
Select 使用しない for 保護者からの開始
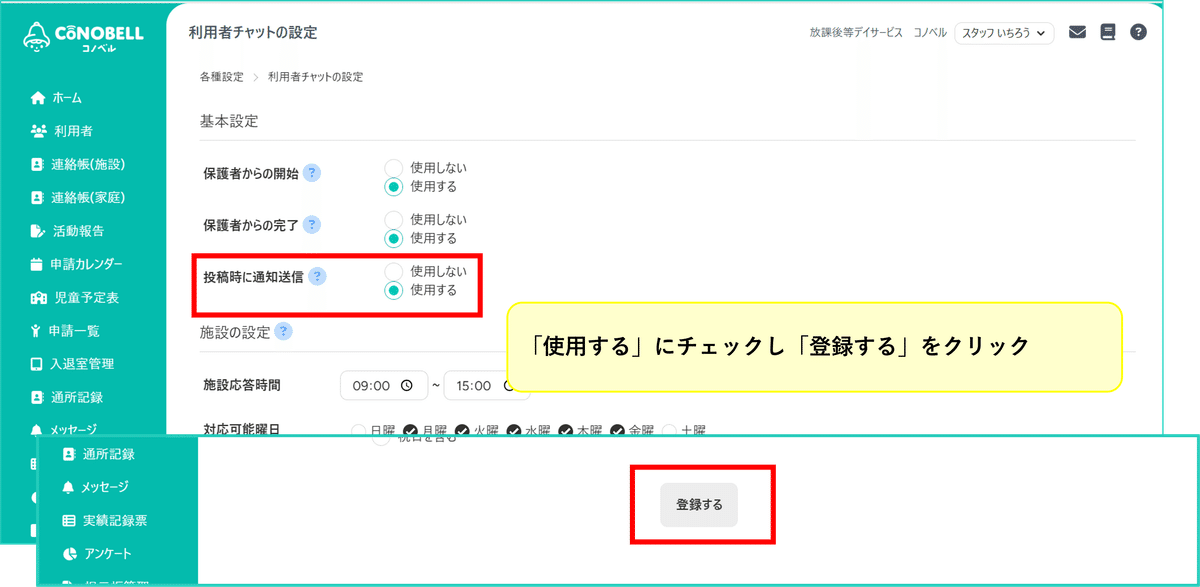coord(394,168)
